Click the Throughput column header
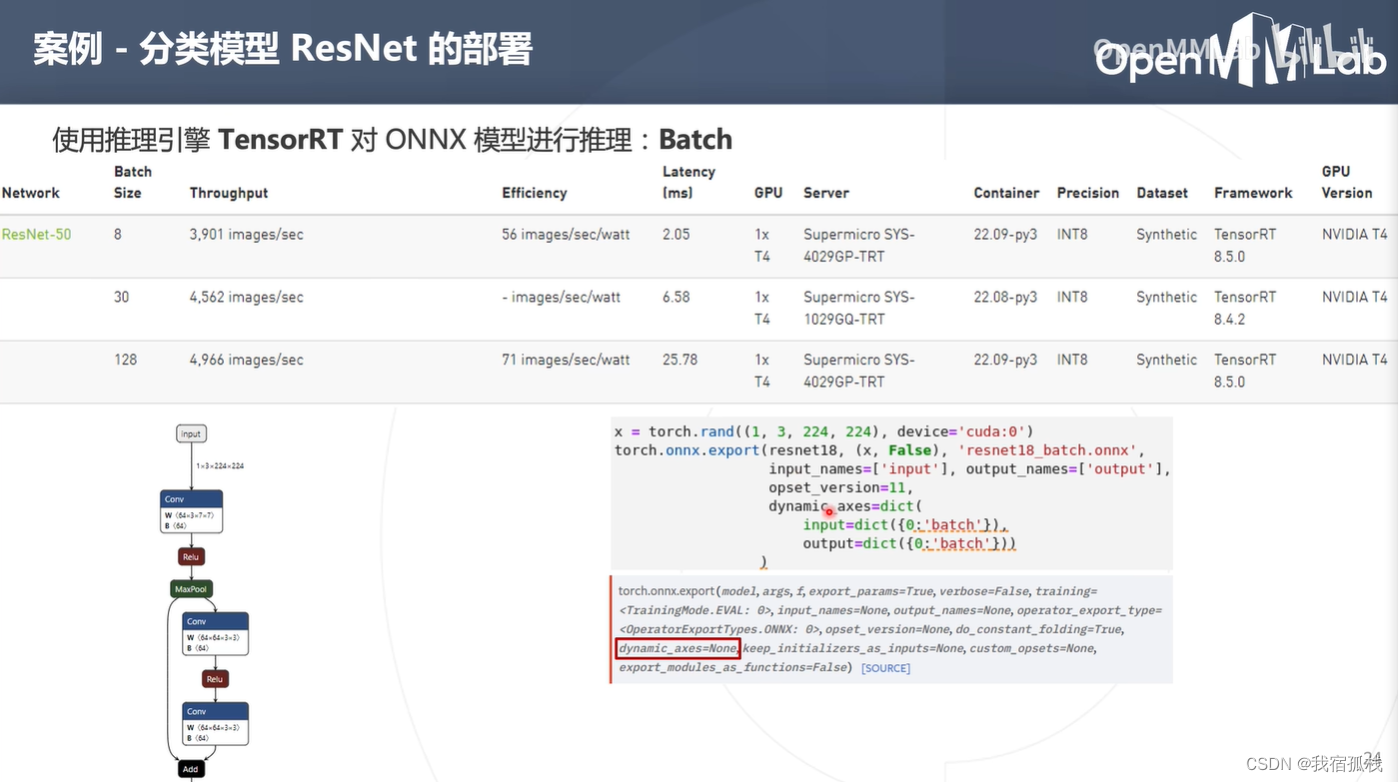Viewport: 1398px width, 782px height. coord(229,193)
